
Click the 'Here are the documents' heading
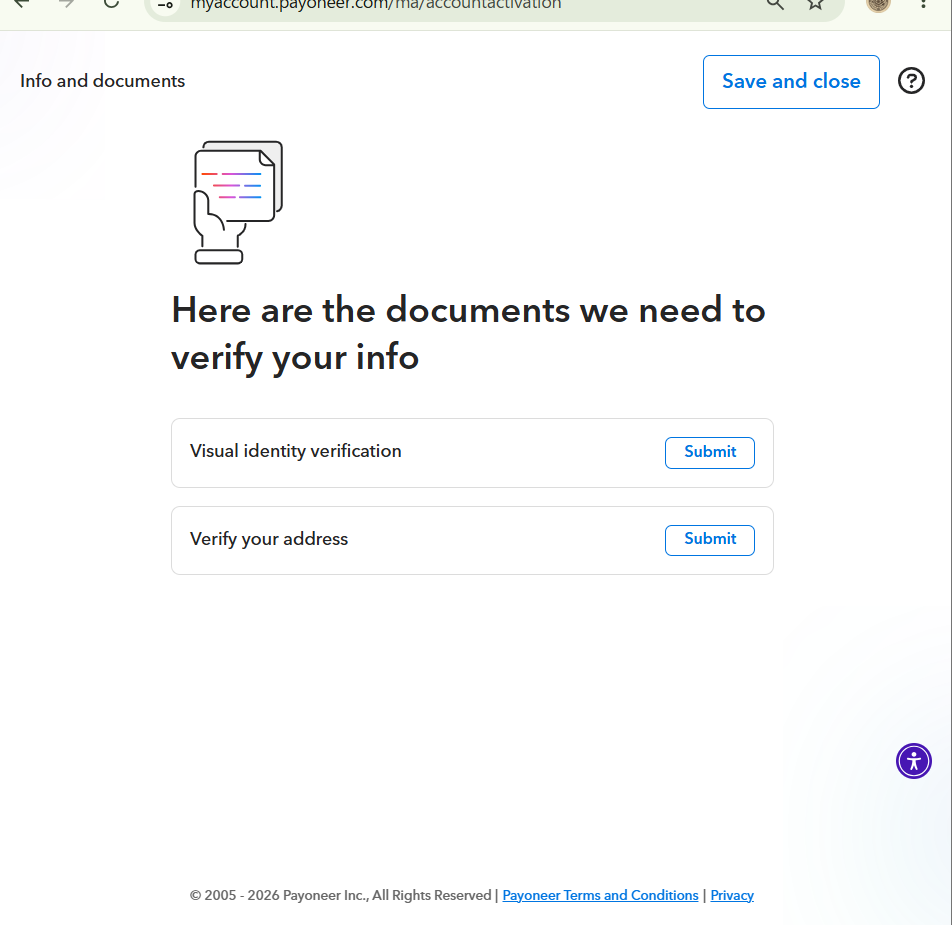tap(468, 333)
